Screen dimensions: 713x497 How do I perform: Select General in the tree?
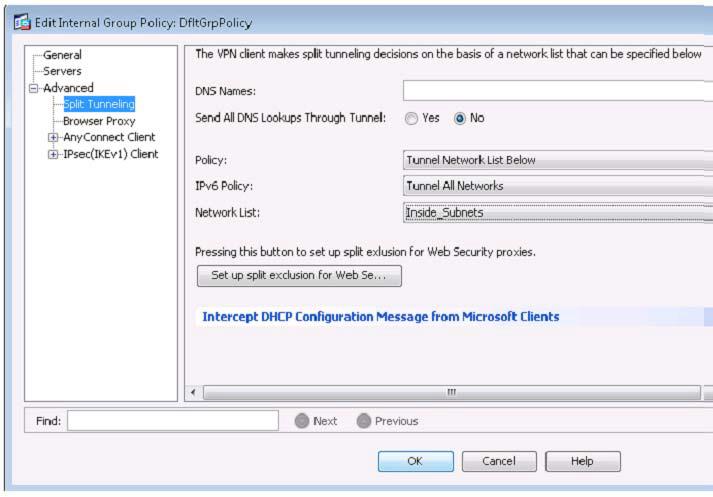[x=62, y=55]
